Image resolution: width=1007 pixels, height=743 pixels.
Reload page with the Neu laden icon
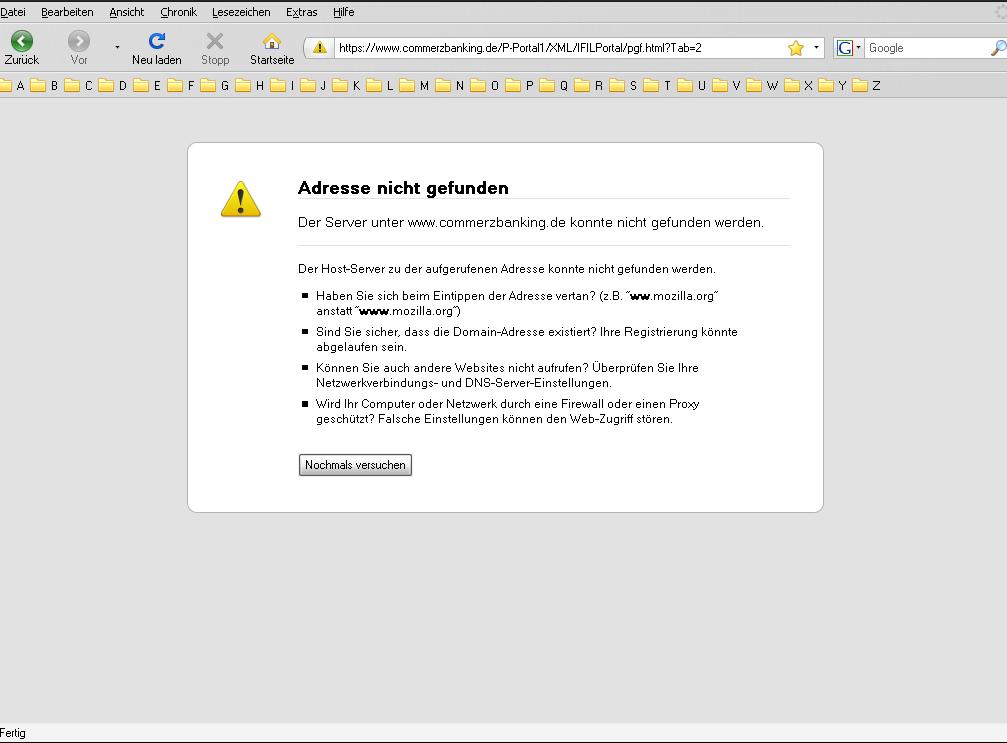157,41
